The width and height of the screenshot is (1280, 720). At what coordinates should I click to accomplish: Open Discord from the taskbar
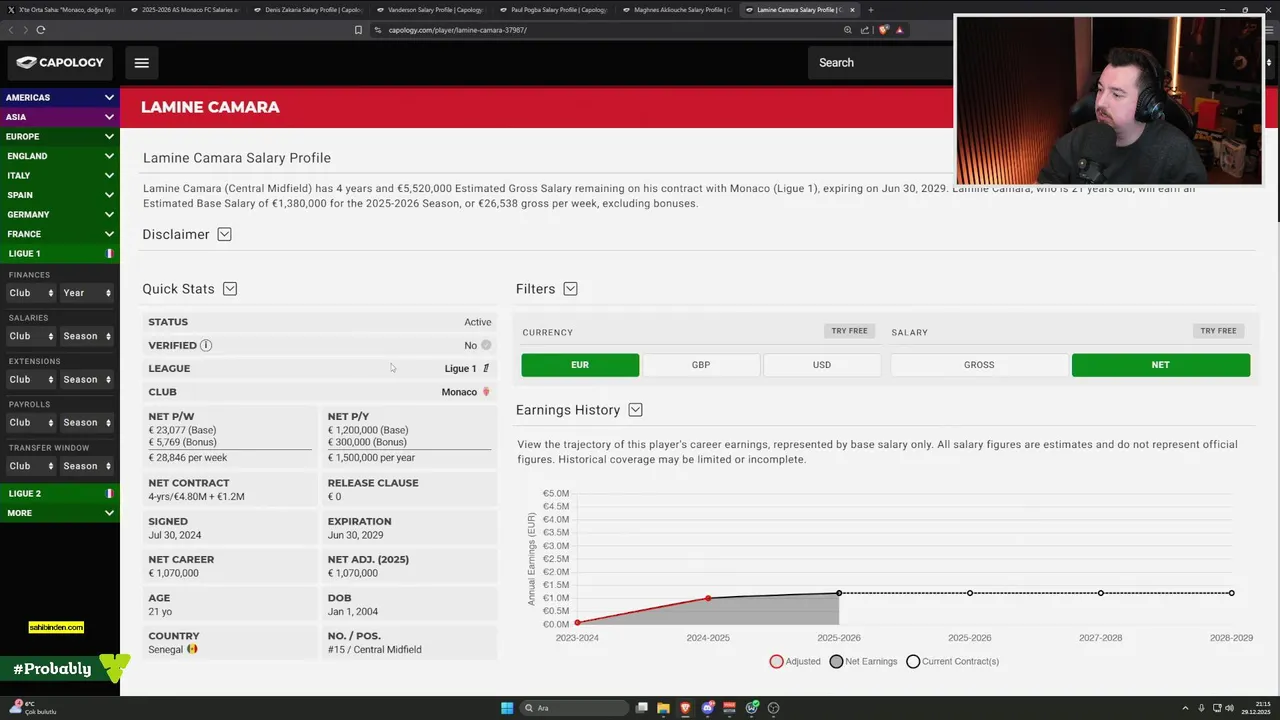[x=708, y=708]
